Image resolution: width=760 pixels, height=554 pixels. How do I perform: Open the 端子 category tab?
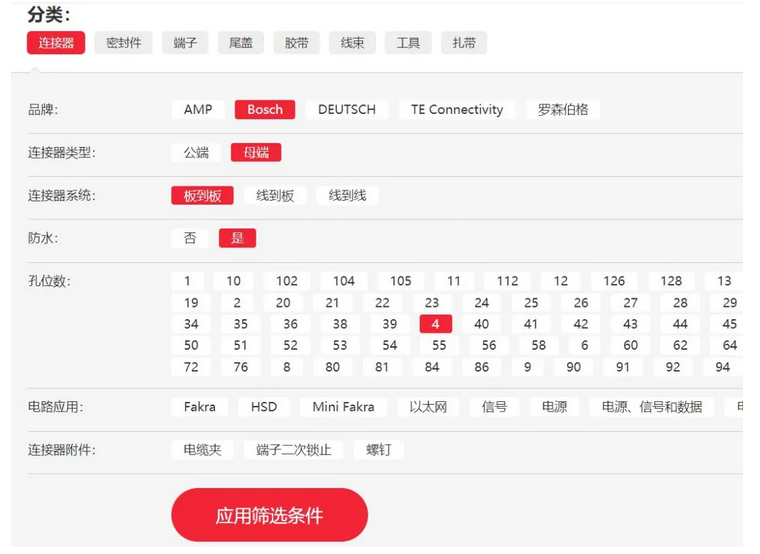pos(185,43)
